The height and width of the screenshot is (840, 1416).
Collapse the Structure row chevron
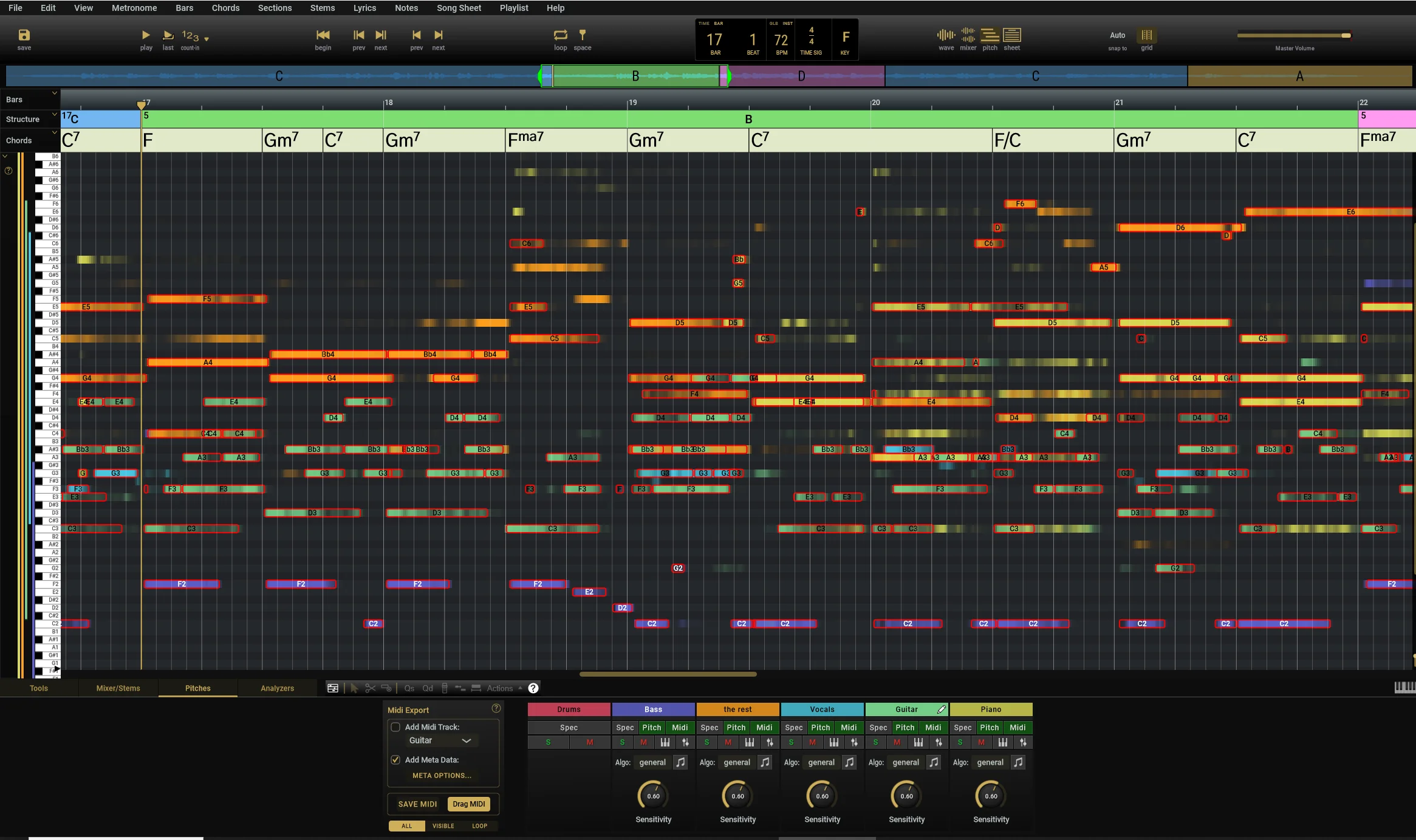(x=54, y=113)
